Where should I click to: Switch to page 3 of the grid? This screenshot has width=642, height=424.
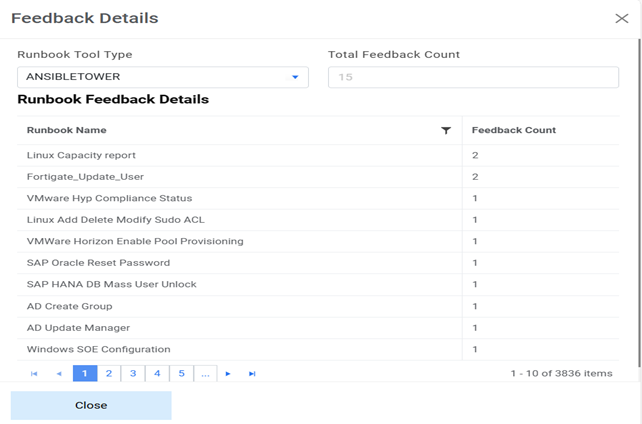pos(133,374)
